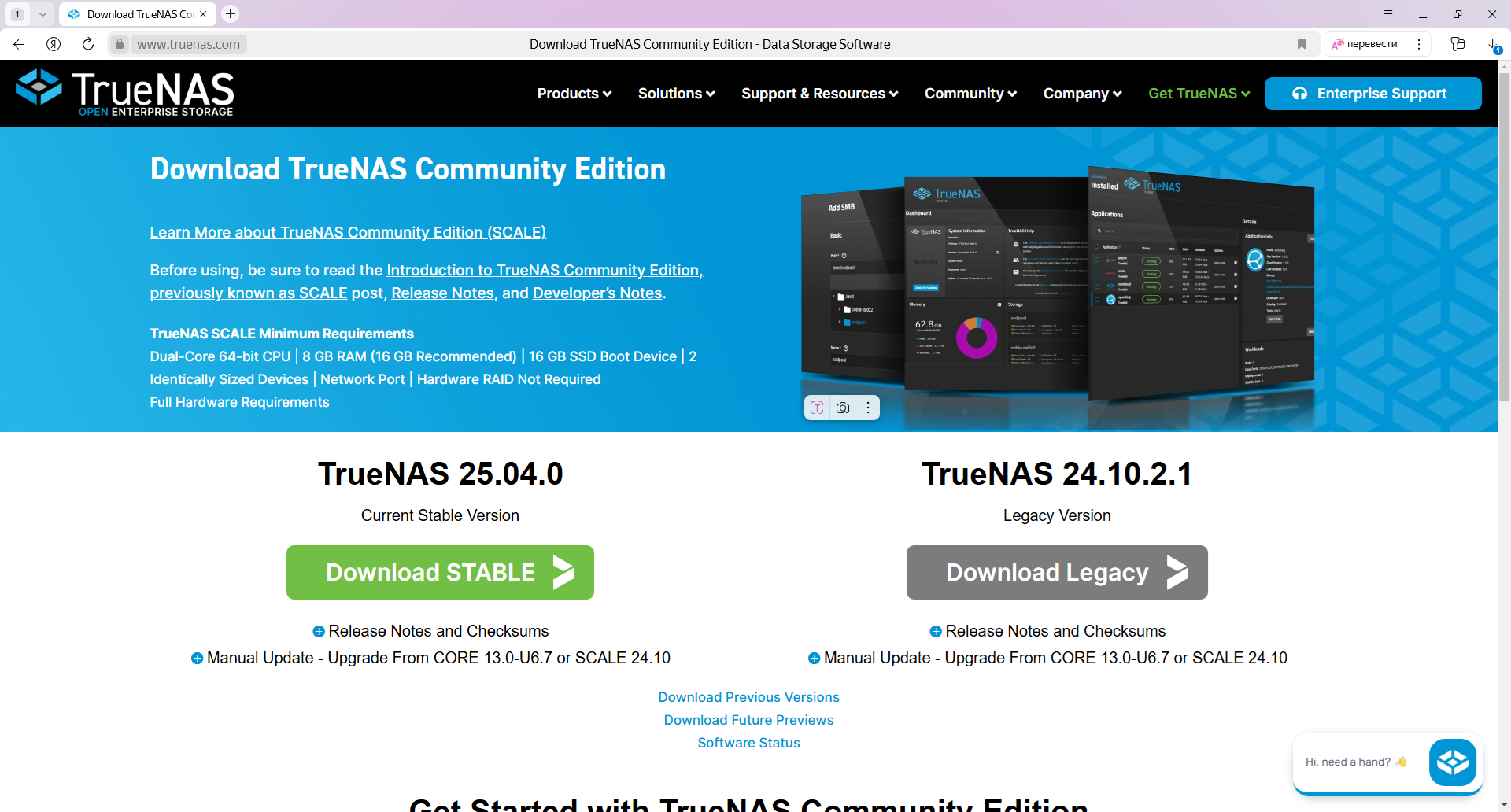Click the 'Hi, need a hand?' chat bubble
Image resolution: width=1511 pixels, height=812 pixels.
click(x=1355, y=762)
